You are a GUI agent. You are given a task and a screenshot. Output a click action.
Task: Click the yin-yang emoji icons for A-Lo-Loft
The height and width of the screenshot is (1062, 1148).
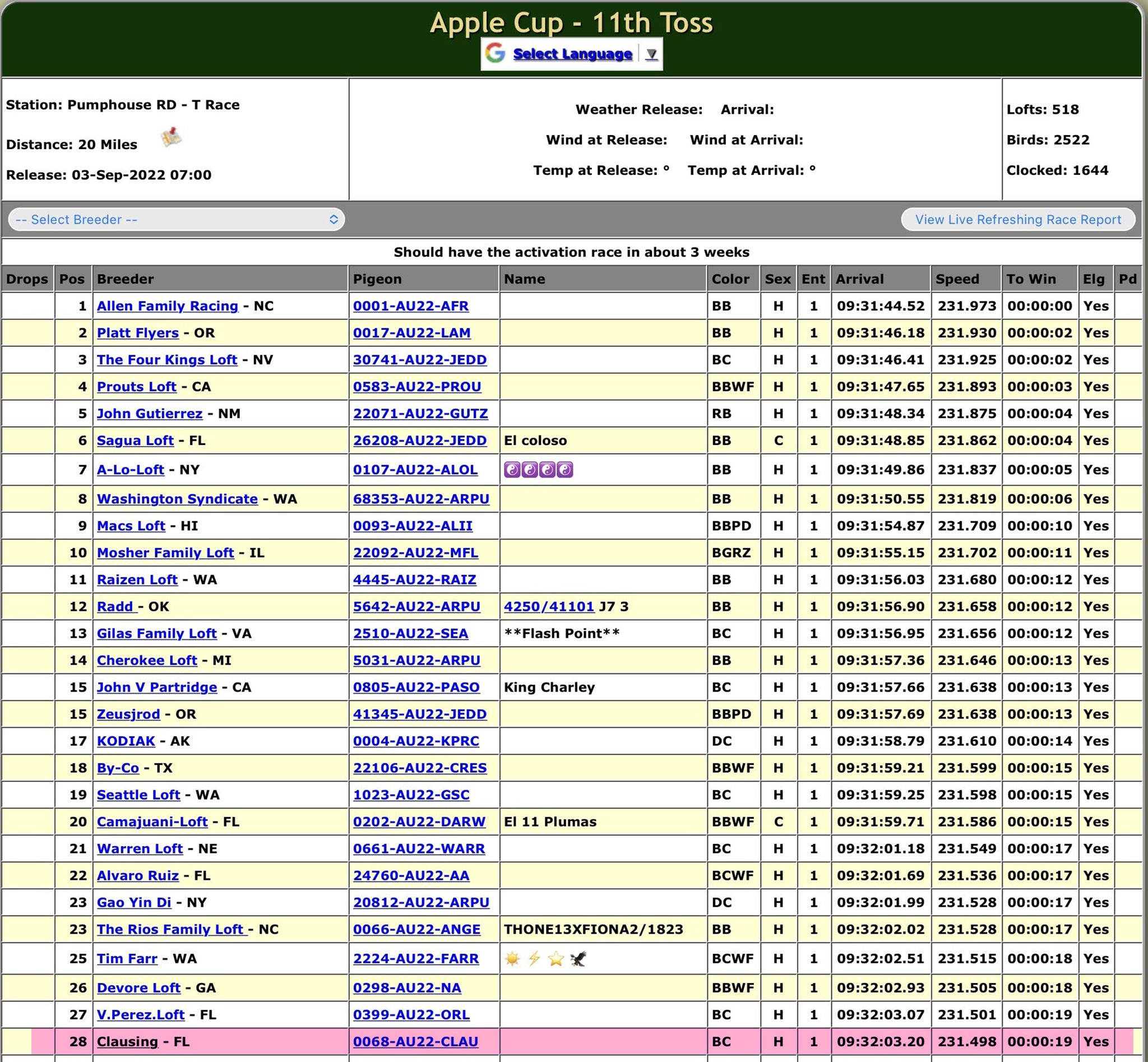[538, 470]
